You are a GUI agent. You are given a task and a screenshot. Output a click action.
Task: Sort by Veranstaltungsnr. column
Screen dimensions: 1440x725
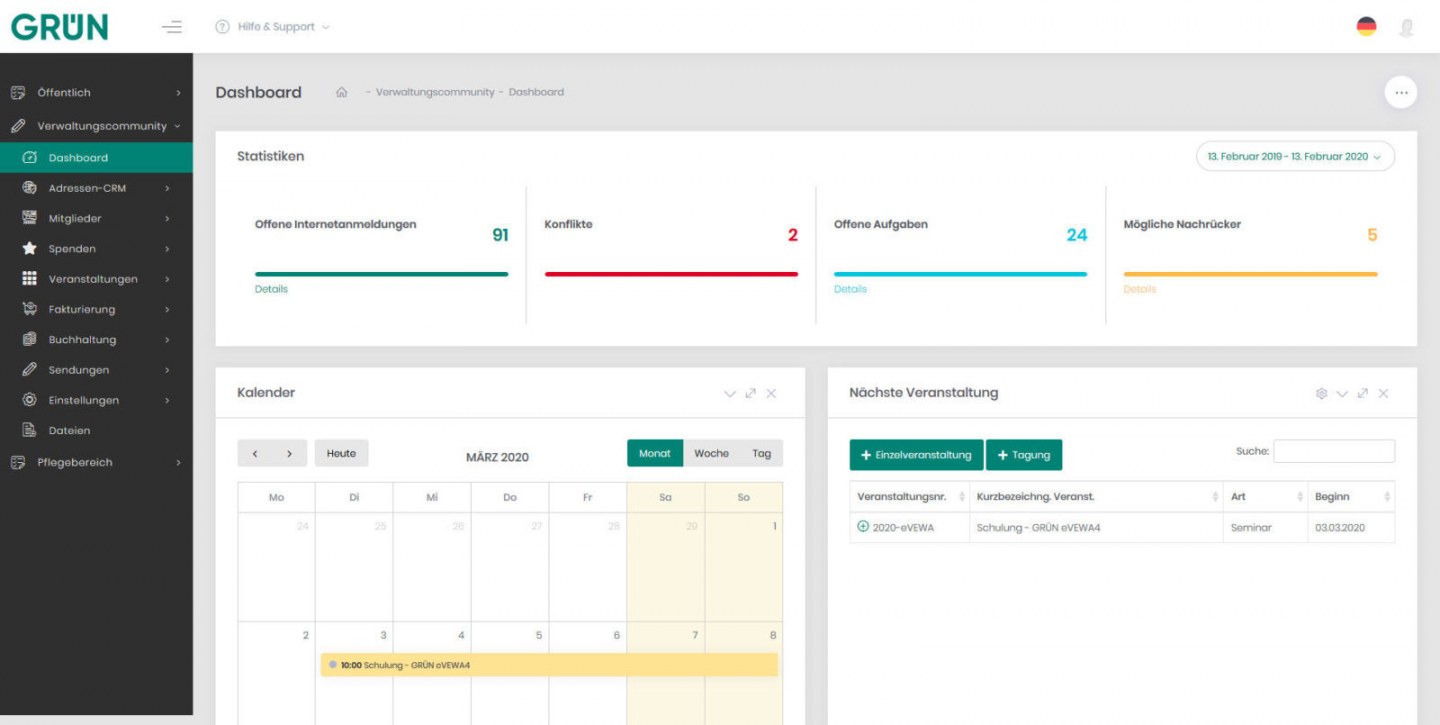point(910,496)
